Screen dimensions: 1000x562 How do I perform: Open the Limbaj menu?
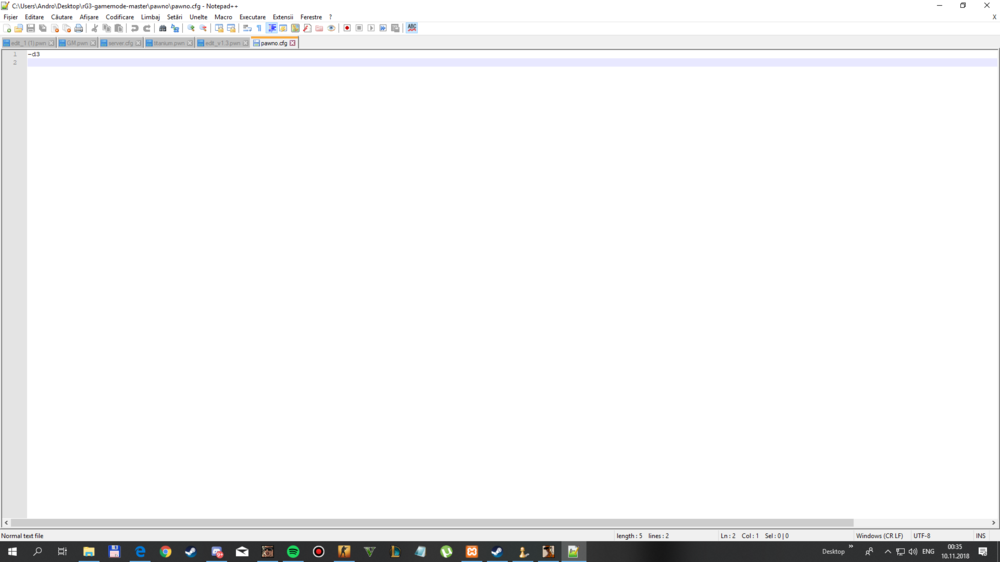pos(151,17)
